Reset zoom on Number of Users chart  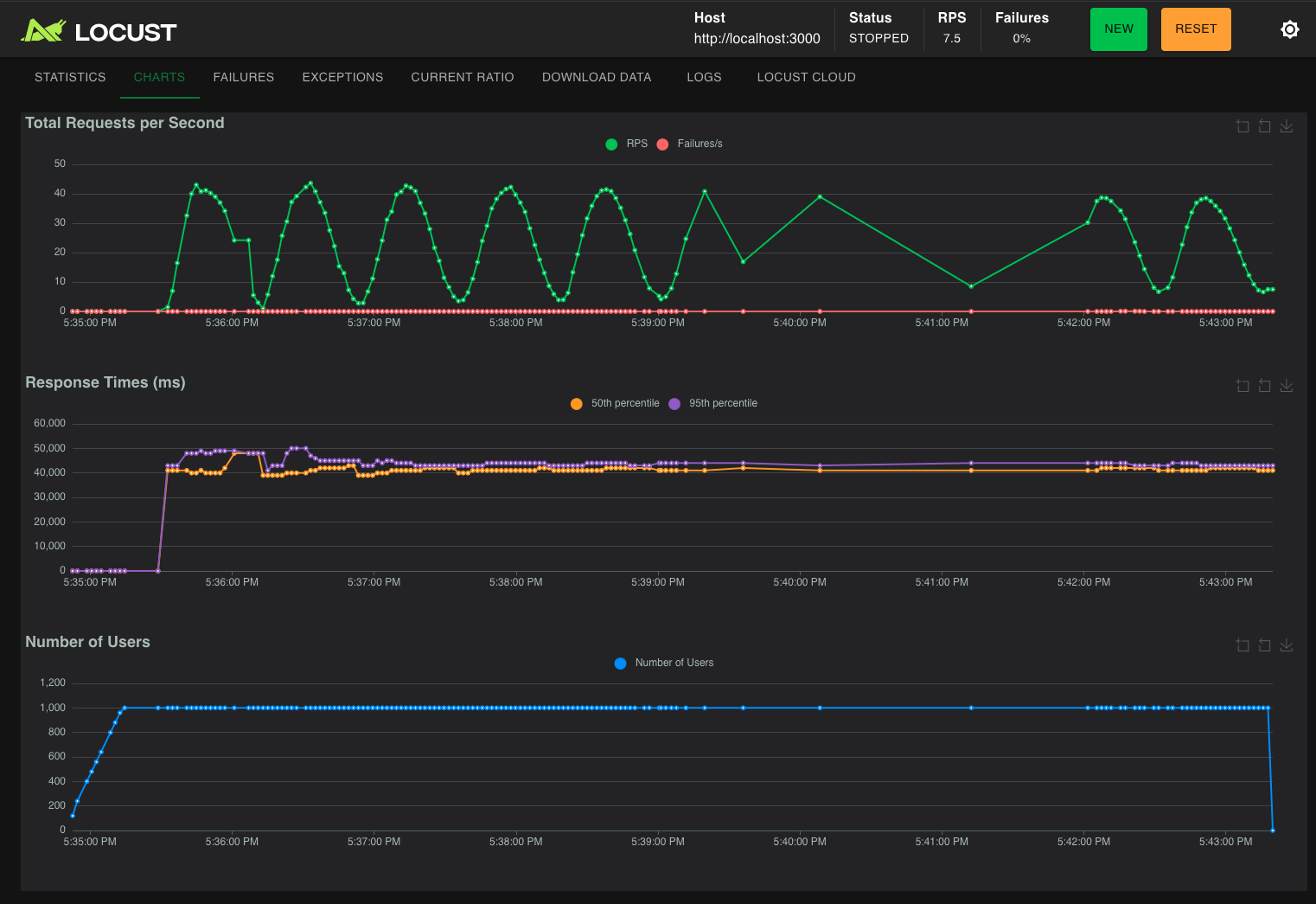point(1264,645)
